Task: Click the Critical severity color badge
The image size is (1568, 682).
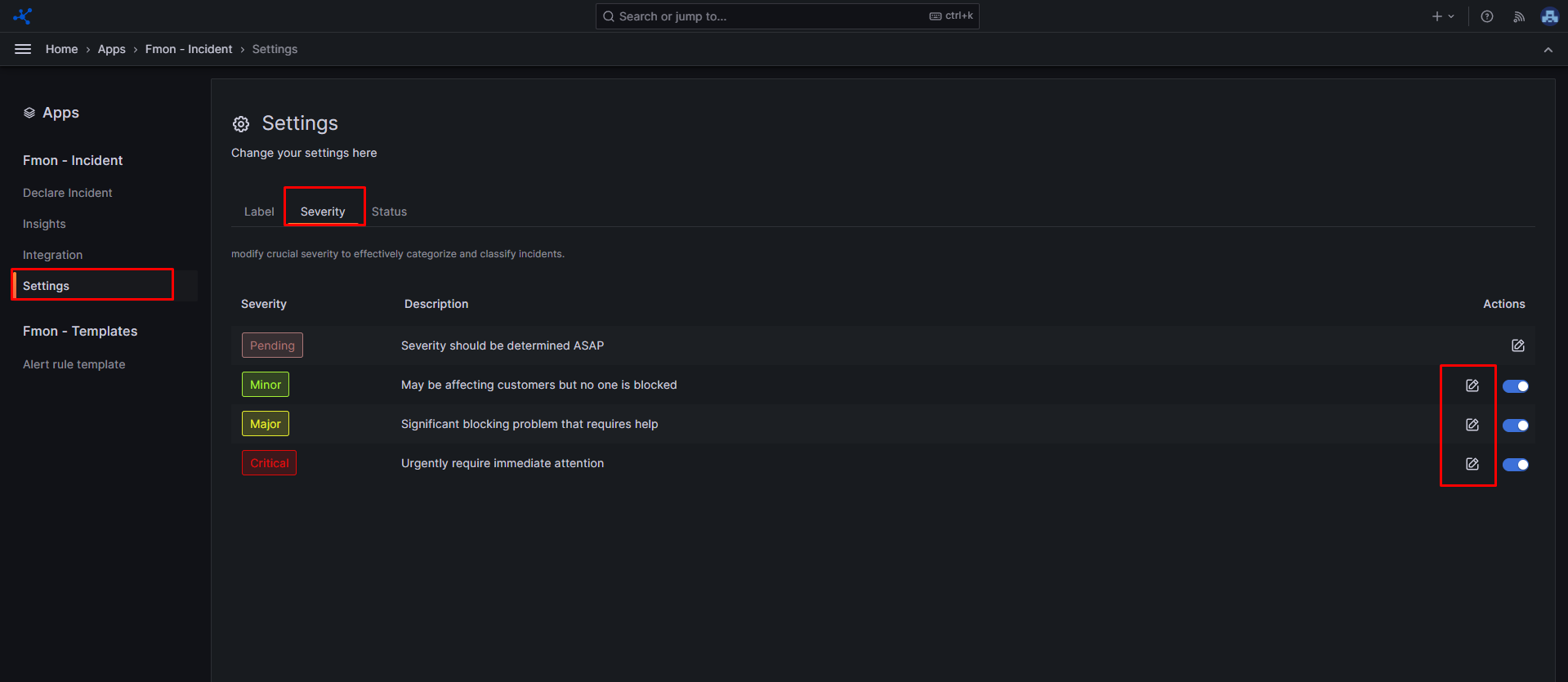Action: (270, 463)
